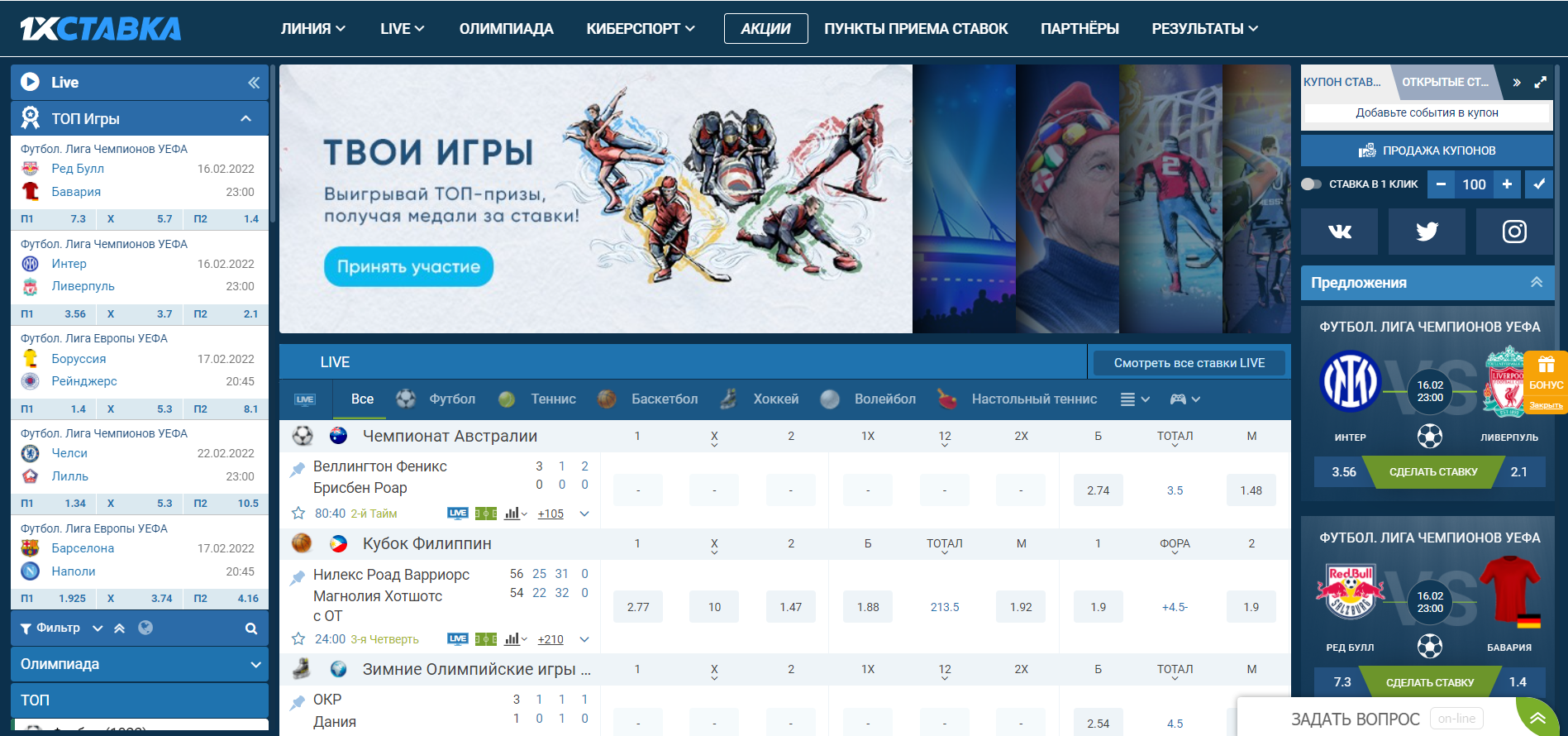Click ПРОДАЖА КУПОНОВ button
1568x736 pixels.
coord(1427,151)
